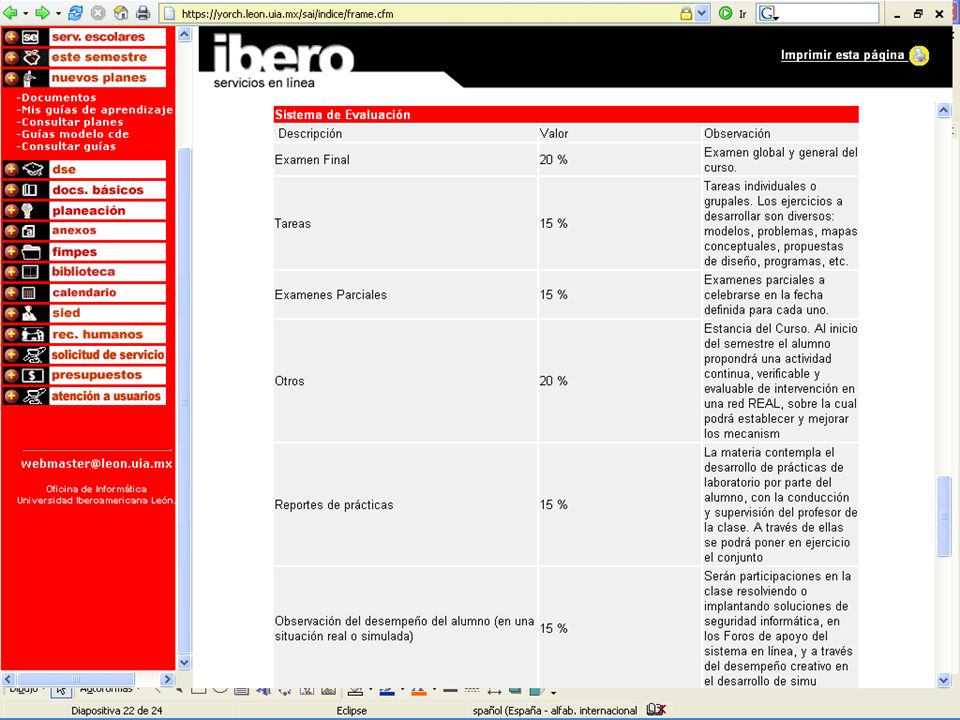
Task: Click the lightbulb icon for planeación
Action: [x=27, y=211]
